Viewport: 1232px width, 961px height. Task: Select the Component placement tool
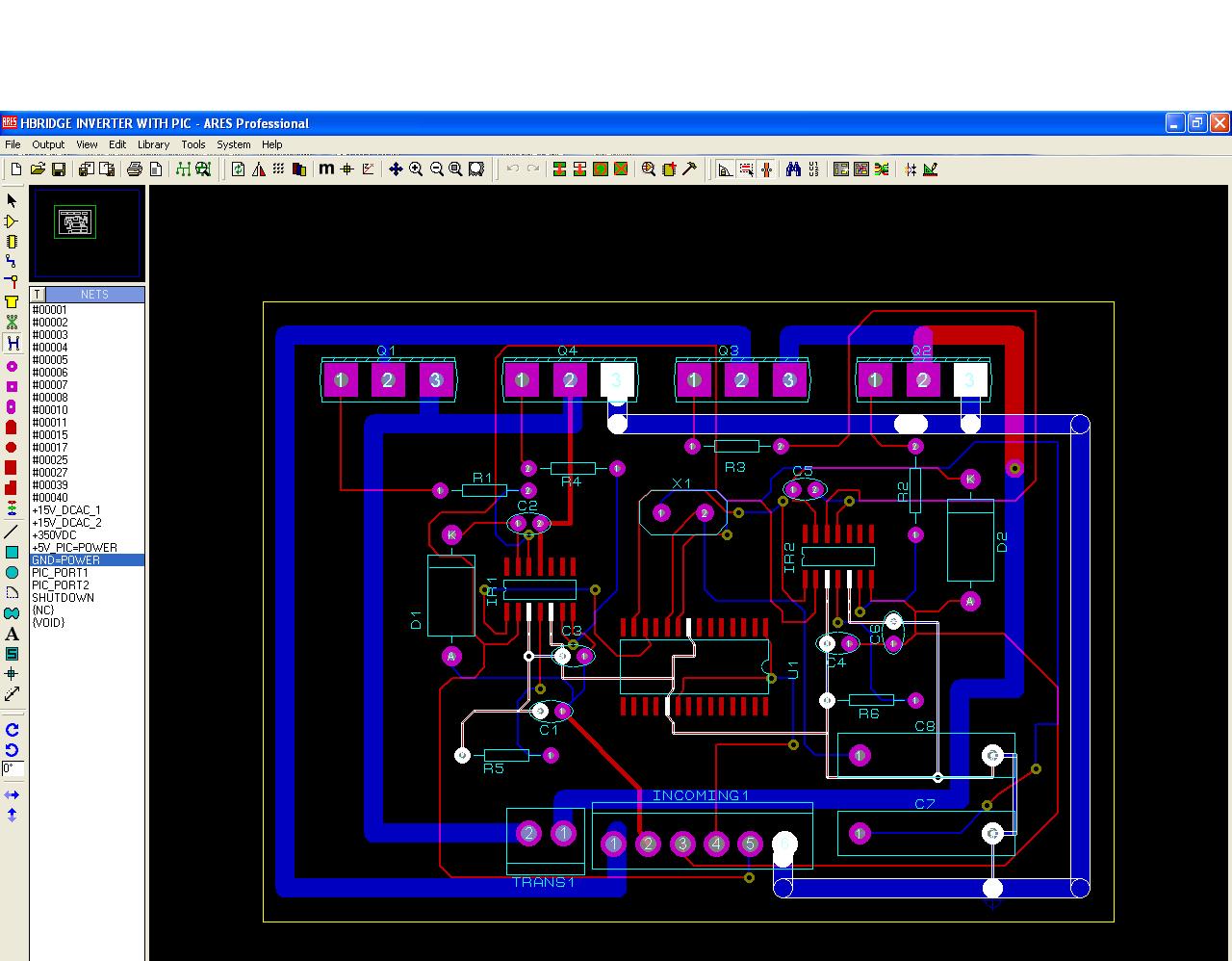[x=12, y=221]
